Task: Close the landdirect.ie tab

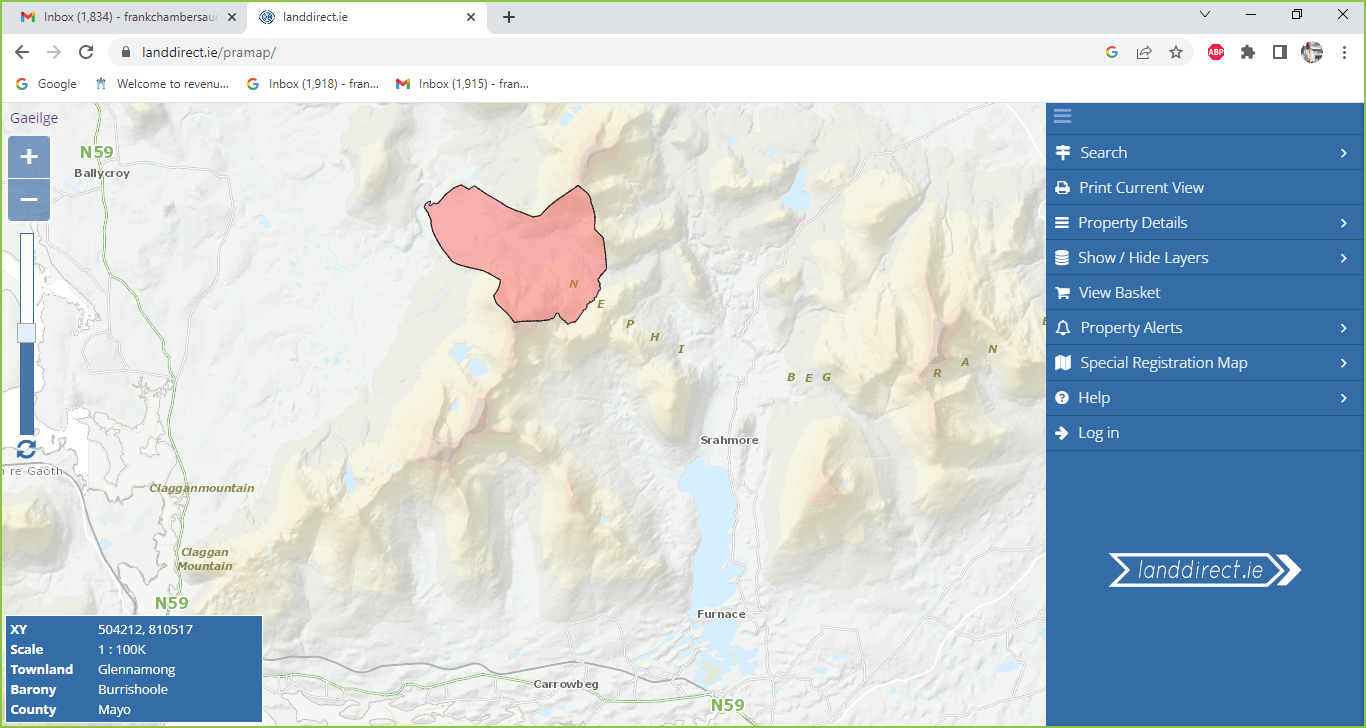Action: 471,17
